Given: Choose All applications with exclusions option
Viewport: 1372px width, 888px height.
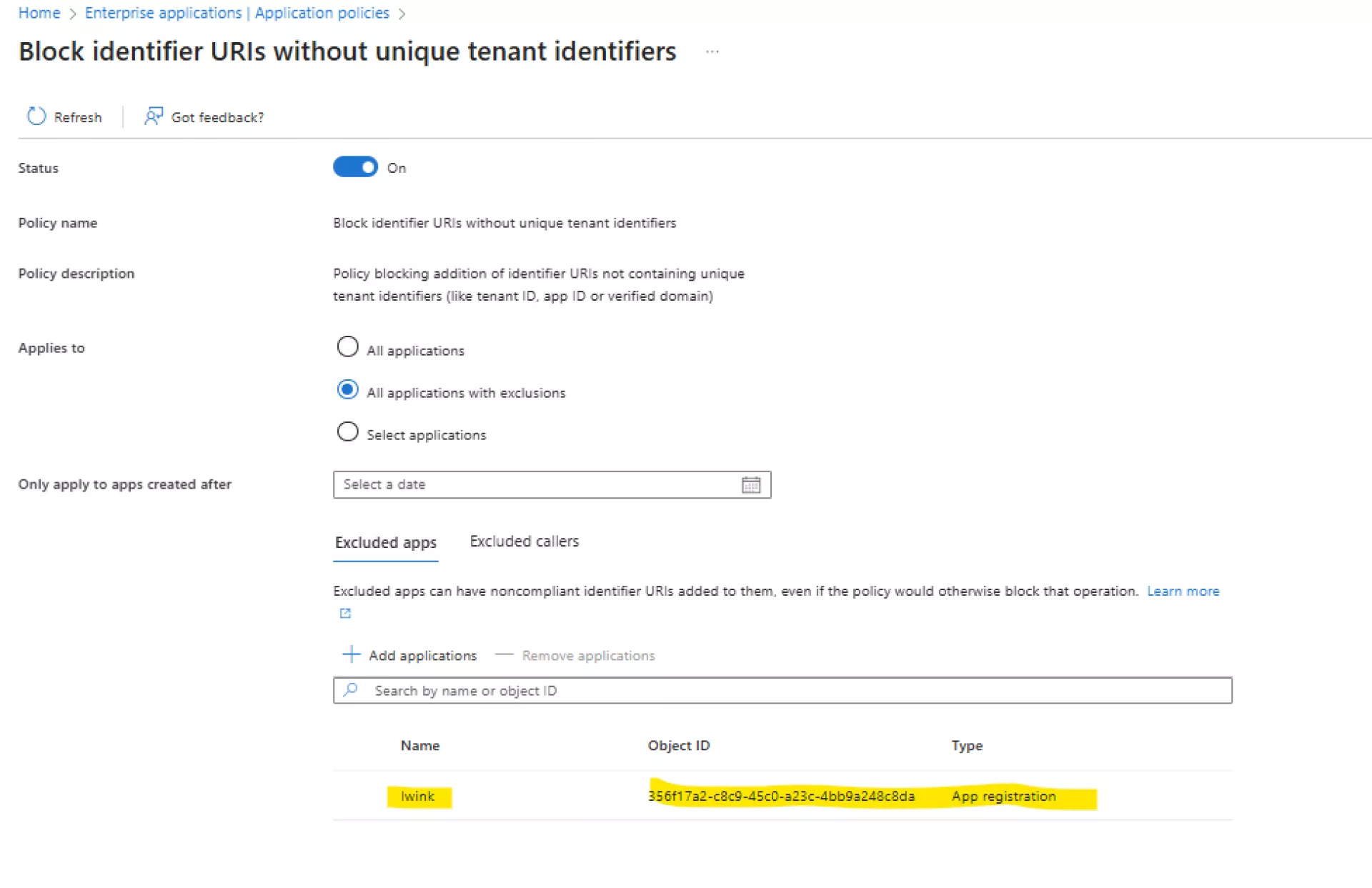Looking at the screenshot, I should [347, 390].
